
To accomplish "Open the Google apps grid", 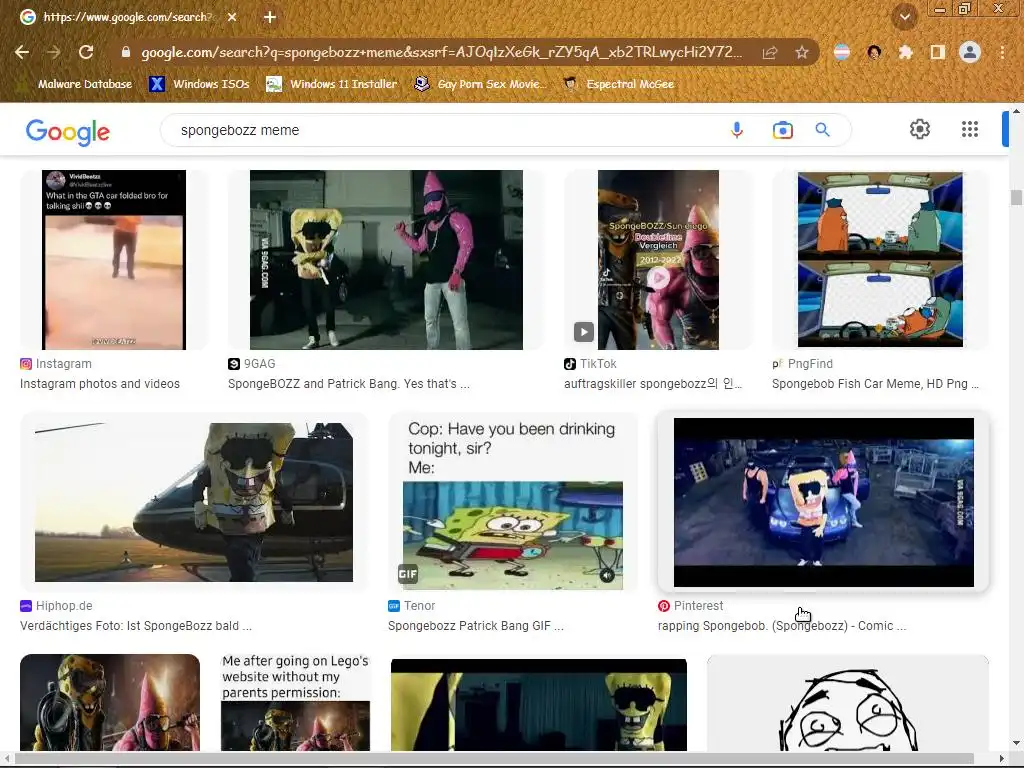I will point(970,129).
